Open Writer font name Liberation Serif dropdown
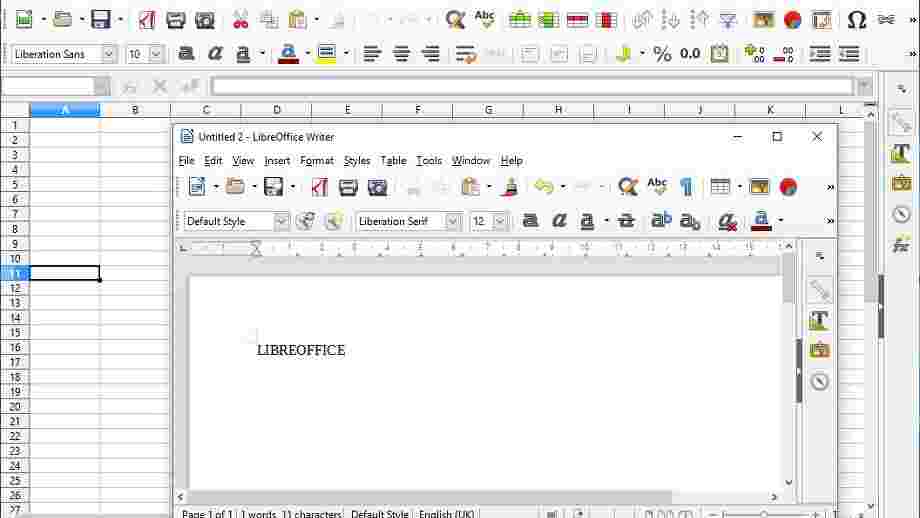 (x=452, y=221)
